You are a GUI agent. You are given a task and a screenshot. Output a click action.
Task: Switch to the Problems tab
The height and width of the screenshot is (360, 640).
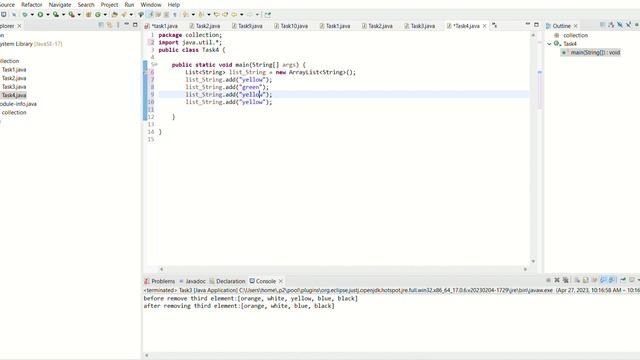(160, 281)
